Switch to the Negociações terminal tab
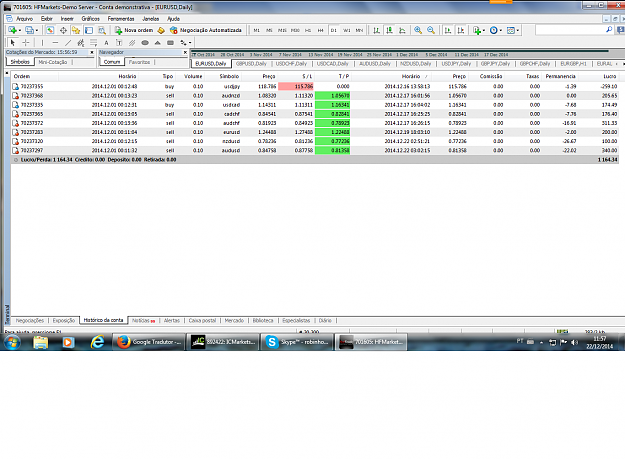This screenshot has height=459, width=625. [x=29, y=320]
